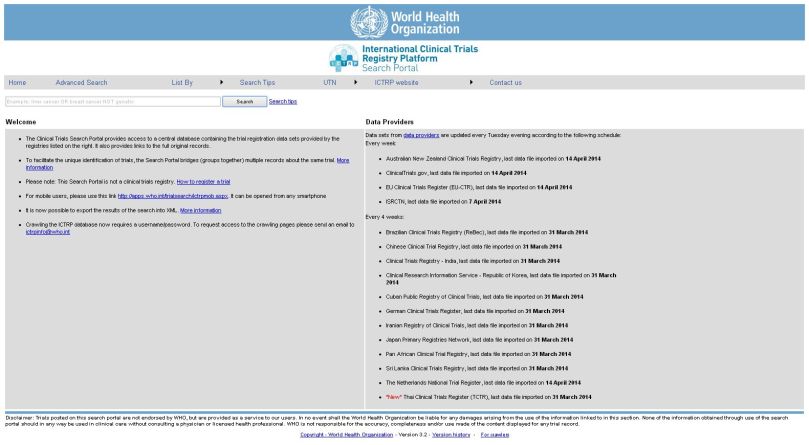Click the 'Every 4 weeks:' label
809x445 pixels.
point(385,217)
